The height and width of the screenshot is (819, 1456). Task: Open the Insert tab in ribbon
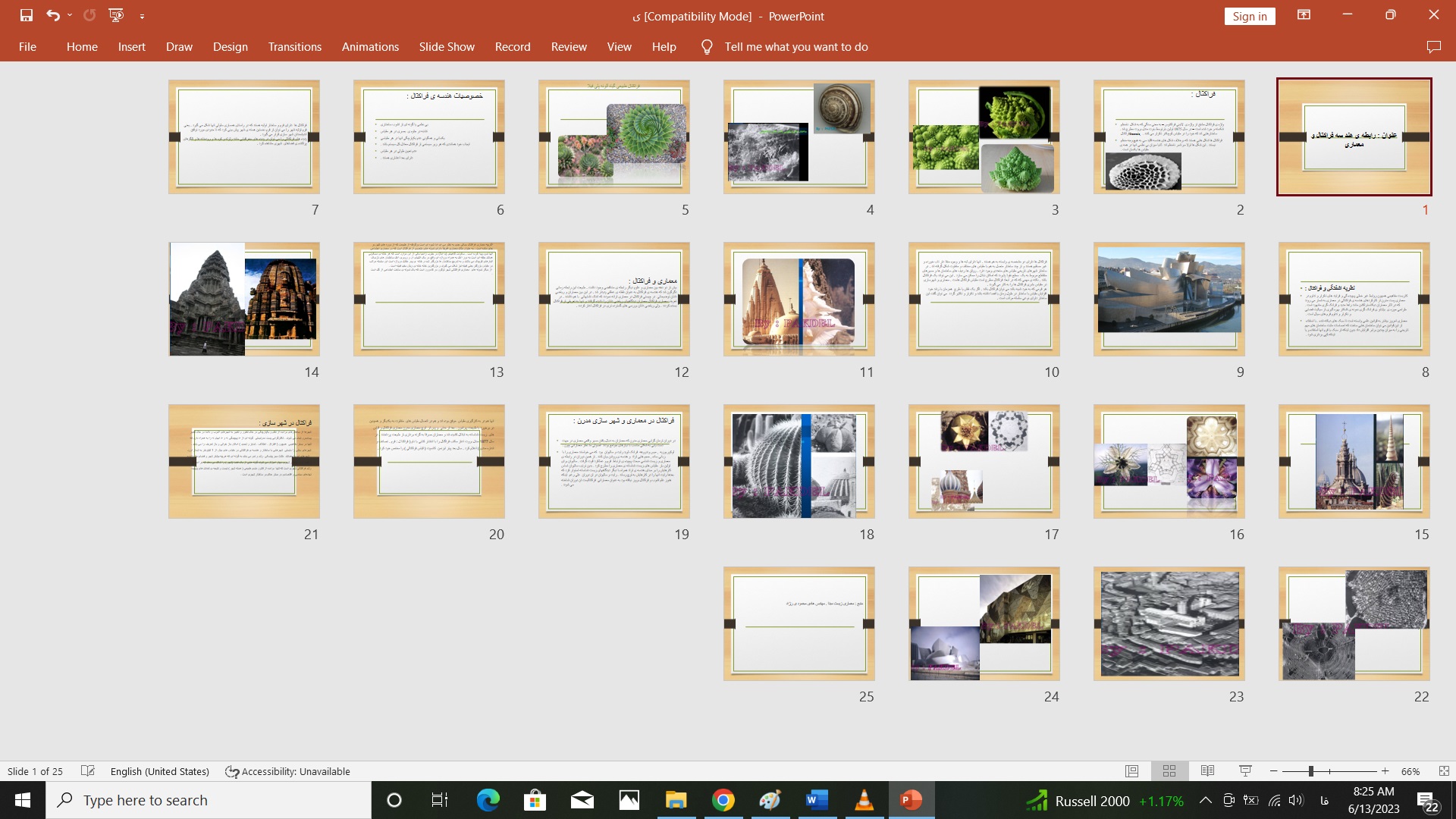tap(131, 46)
